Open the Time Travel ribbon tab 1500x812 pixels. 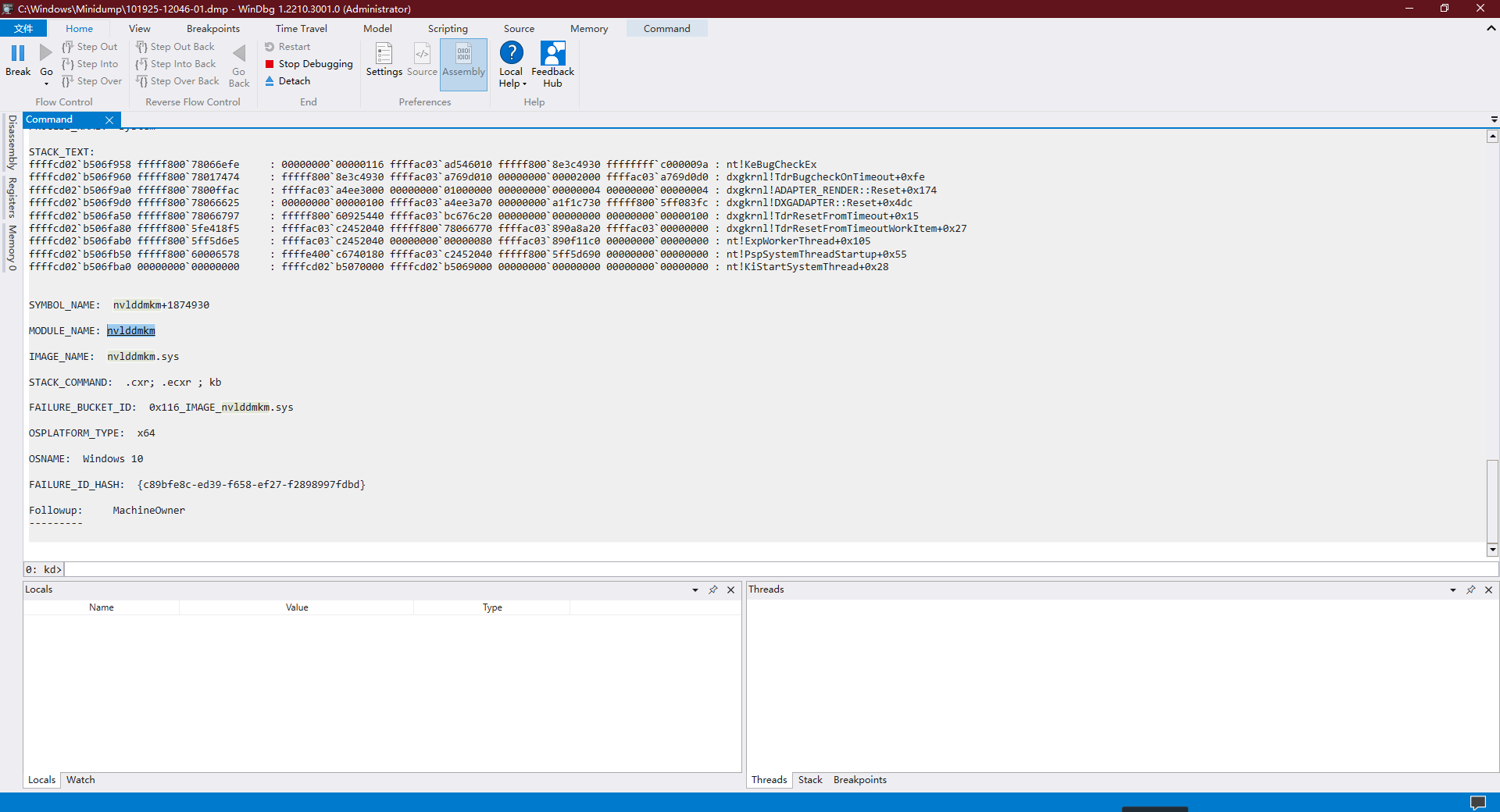click(x=302, y=29)
